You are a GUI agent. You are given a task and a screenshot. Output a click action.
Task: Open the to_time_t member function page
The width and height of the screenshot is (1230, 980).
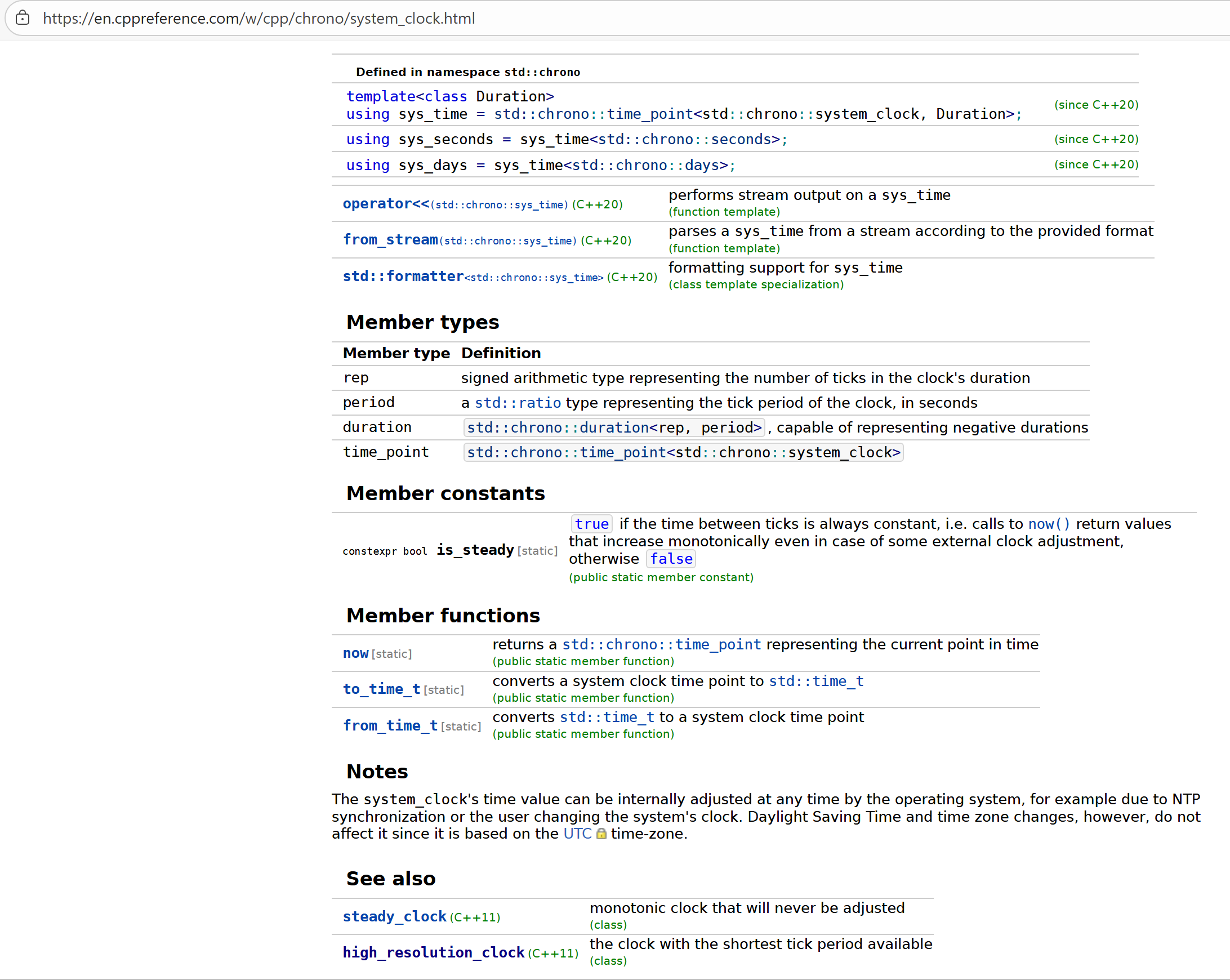pos(380,689)
